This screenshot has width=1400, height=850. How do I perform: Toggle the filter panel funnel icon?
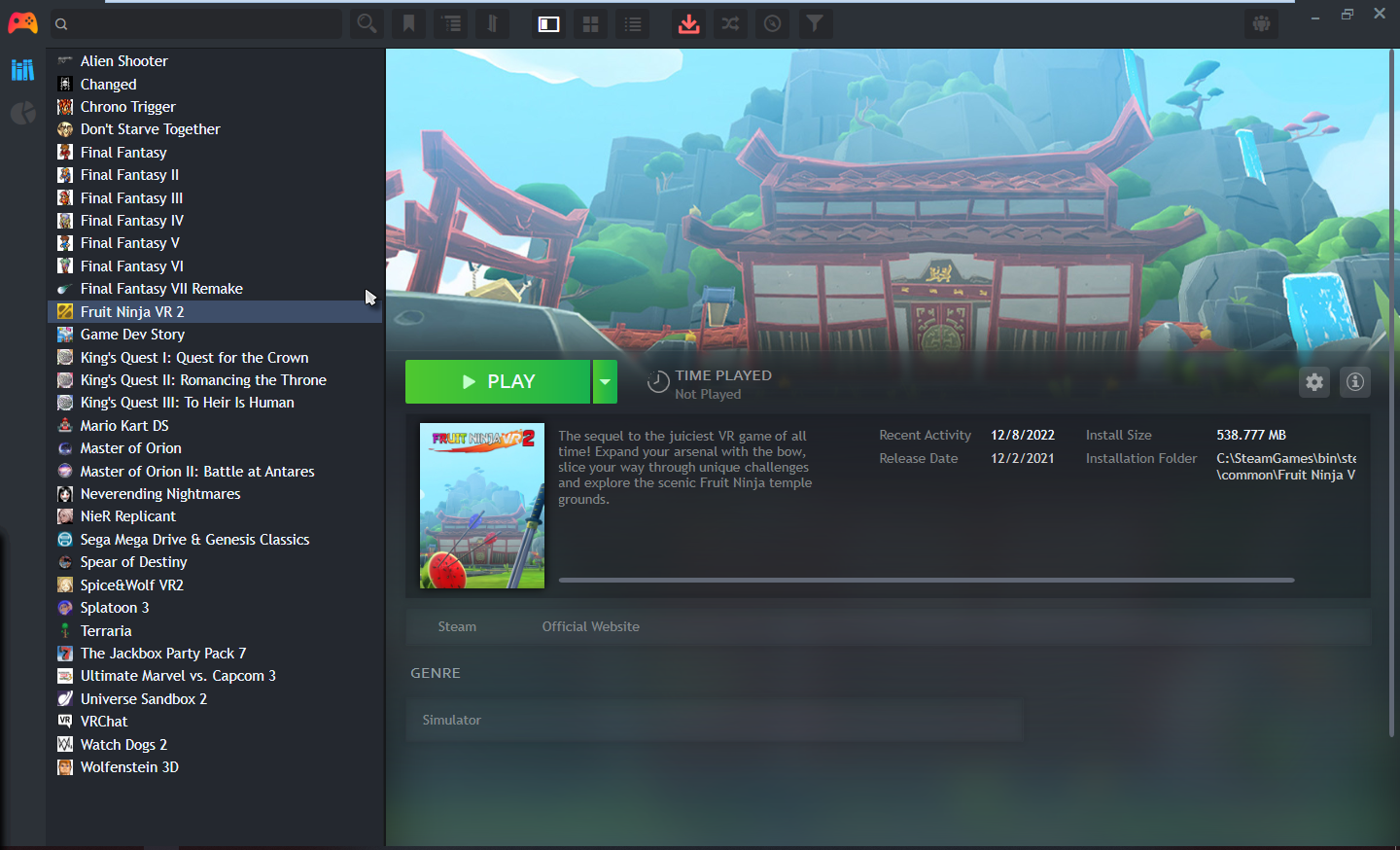tap(816, 23)
